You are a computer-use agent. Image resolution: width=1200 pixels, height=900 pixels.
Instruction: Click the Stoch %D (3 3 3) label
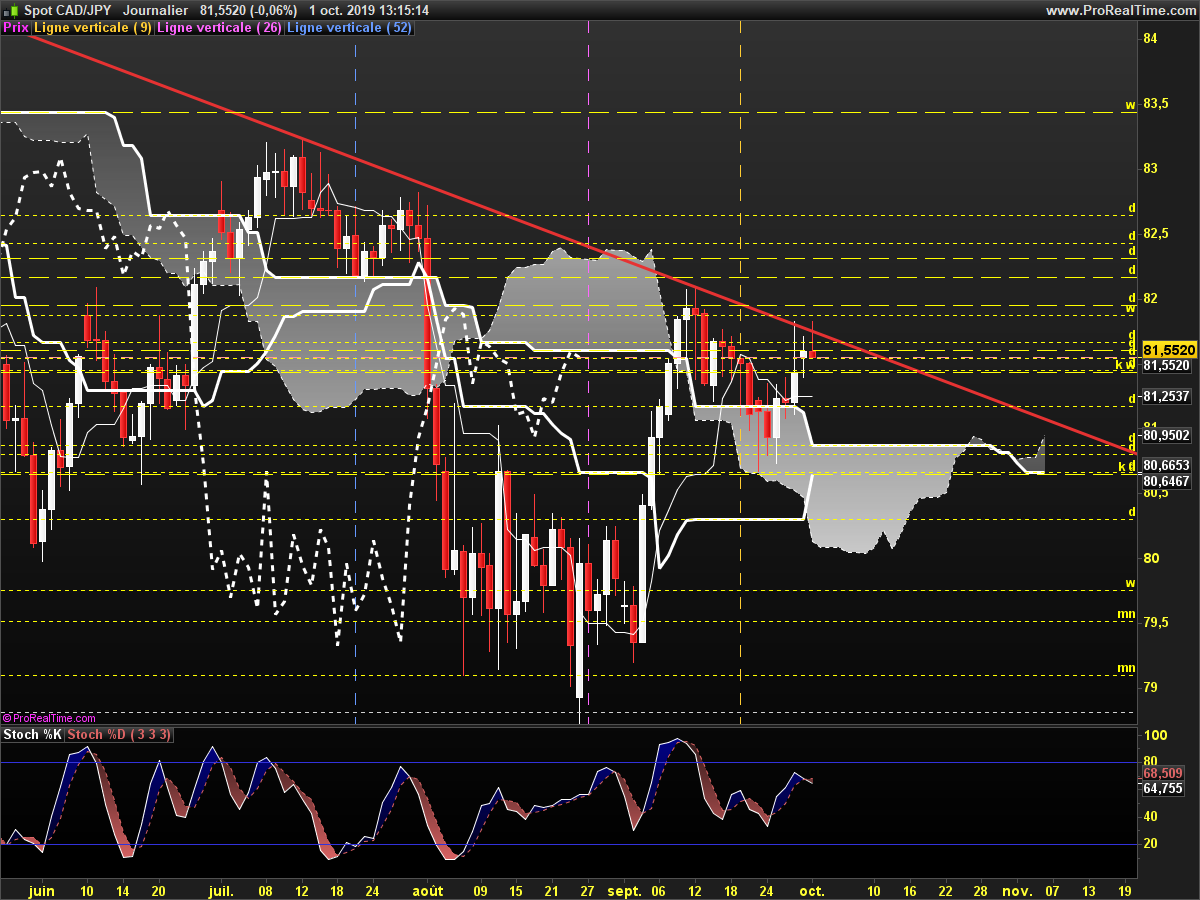pos(120,735)
